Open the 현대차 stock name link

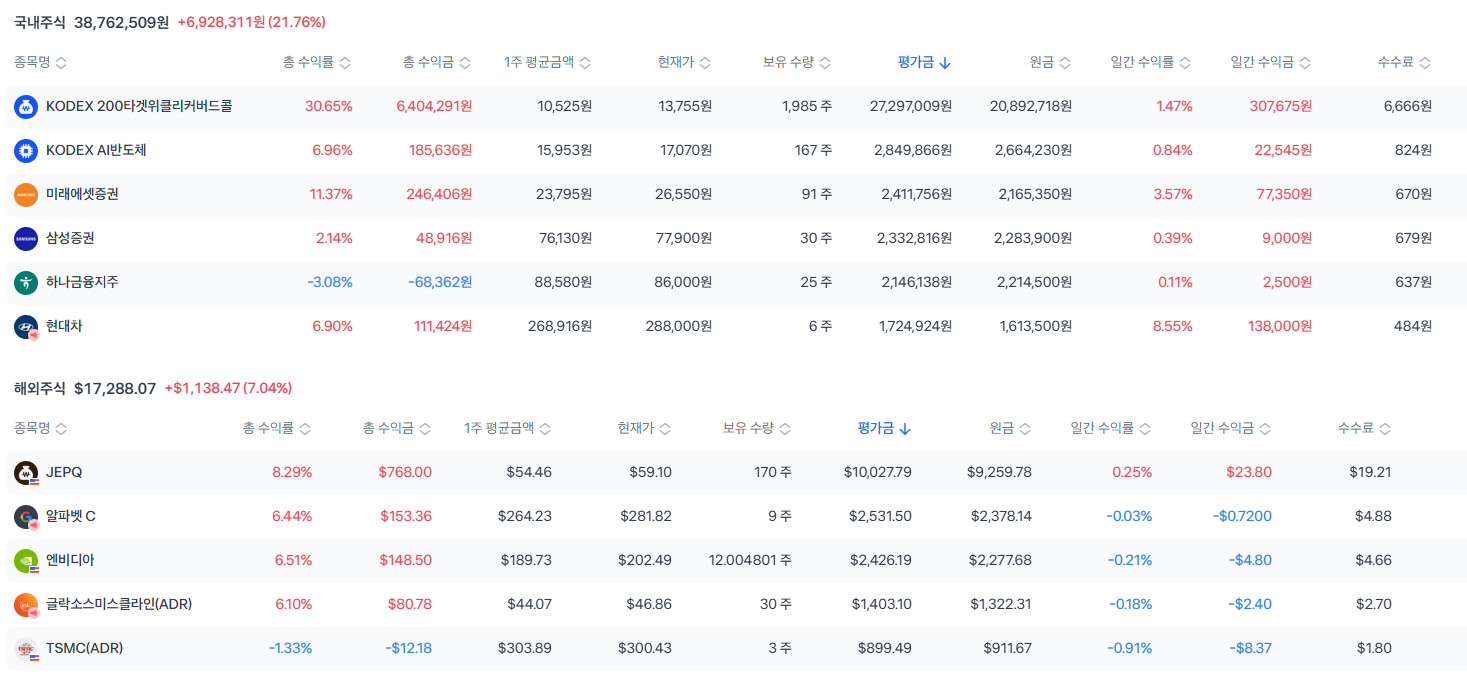pos(66,326)
